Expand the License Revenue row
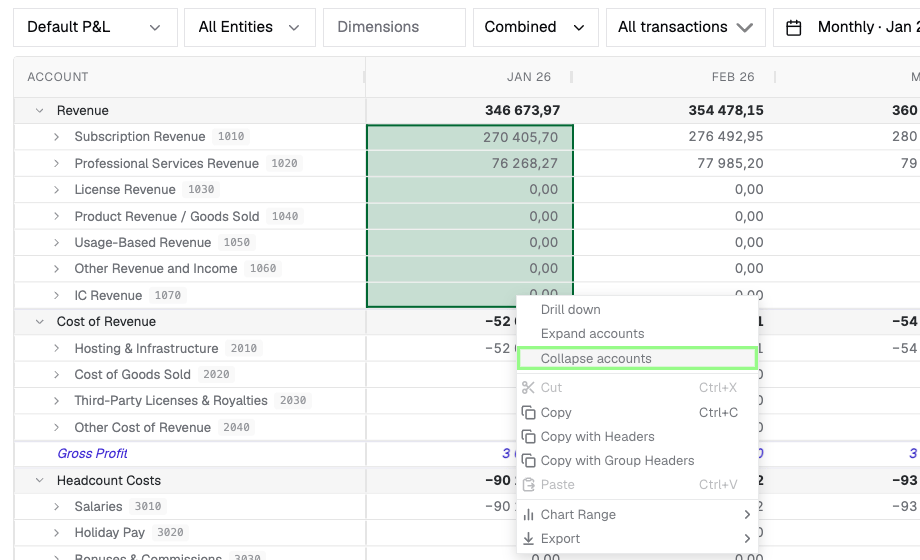Screen dimensions: 920x560 click(x=56, y=190)
